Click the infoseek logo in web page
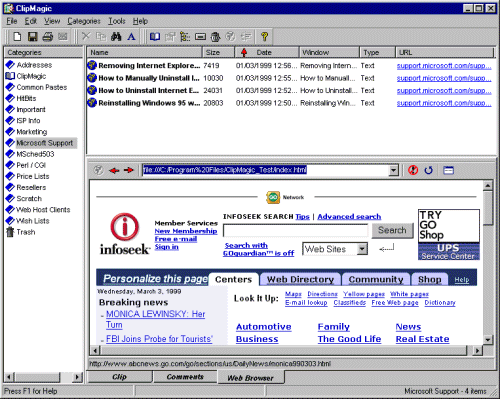The height and width of the screenshot is (399, 500). [125, 234]
